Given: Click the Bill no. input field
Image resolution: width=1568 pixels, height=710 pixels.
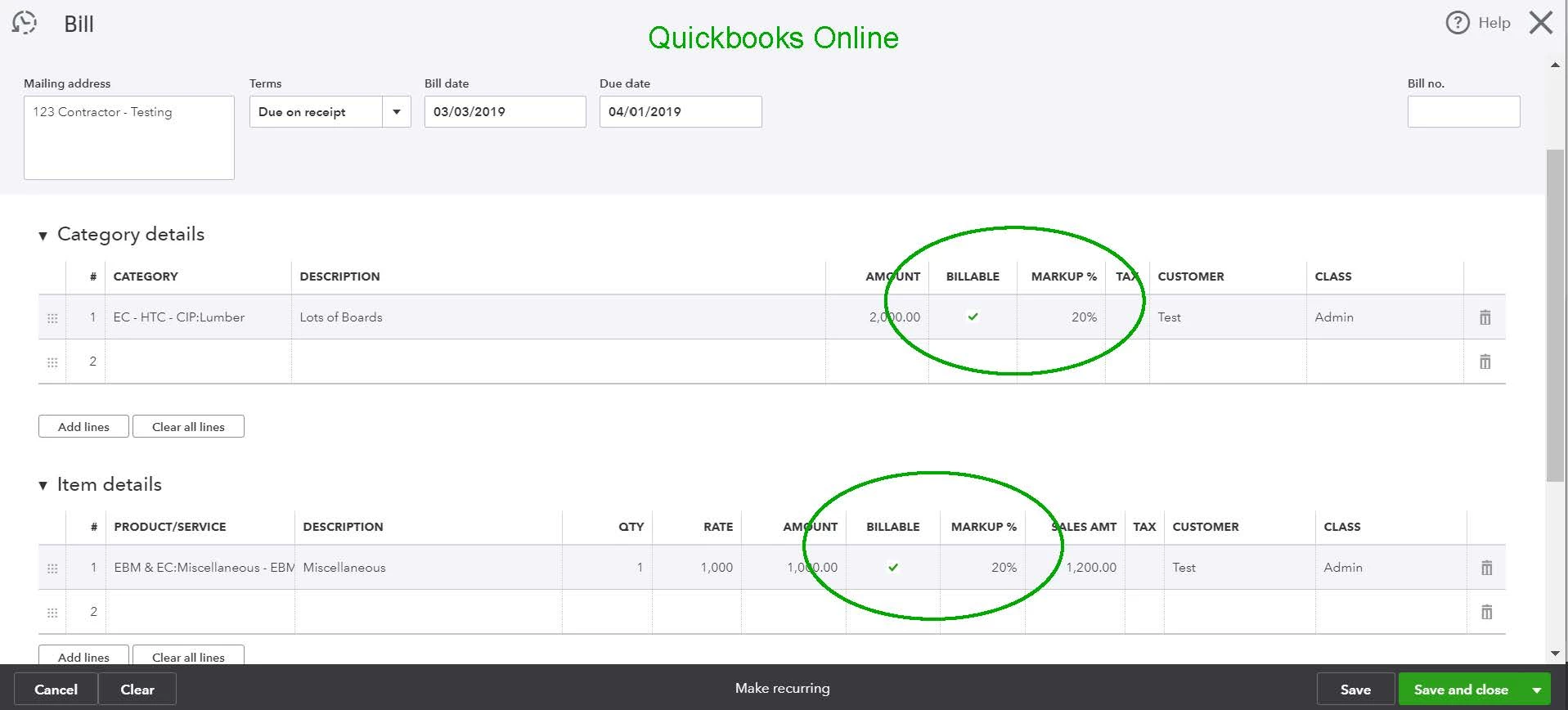Looking at the screenshot, I should (x=1463, y=111).
